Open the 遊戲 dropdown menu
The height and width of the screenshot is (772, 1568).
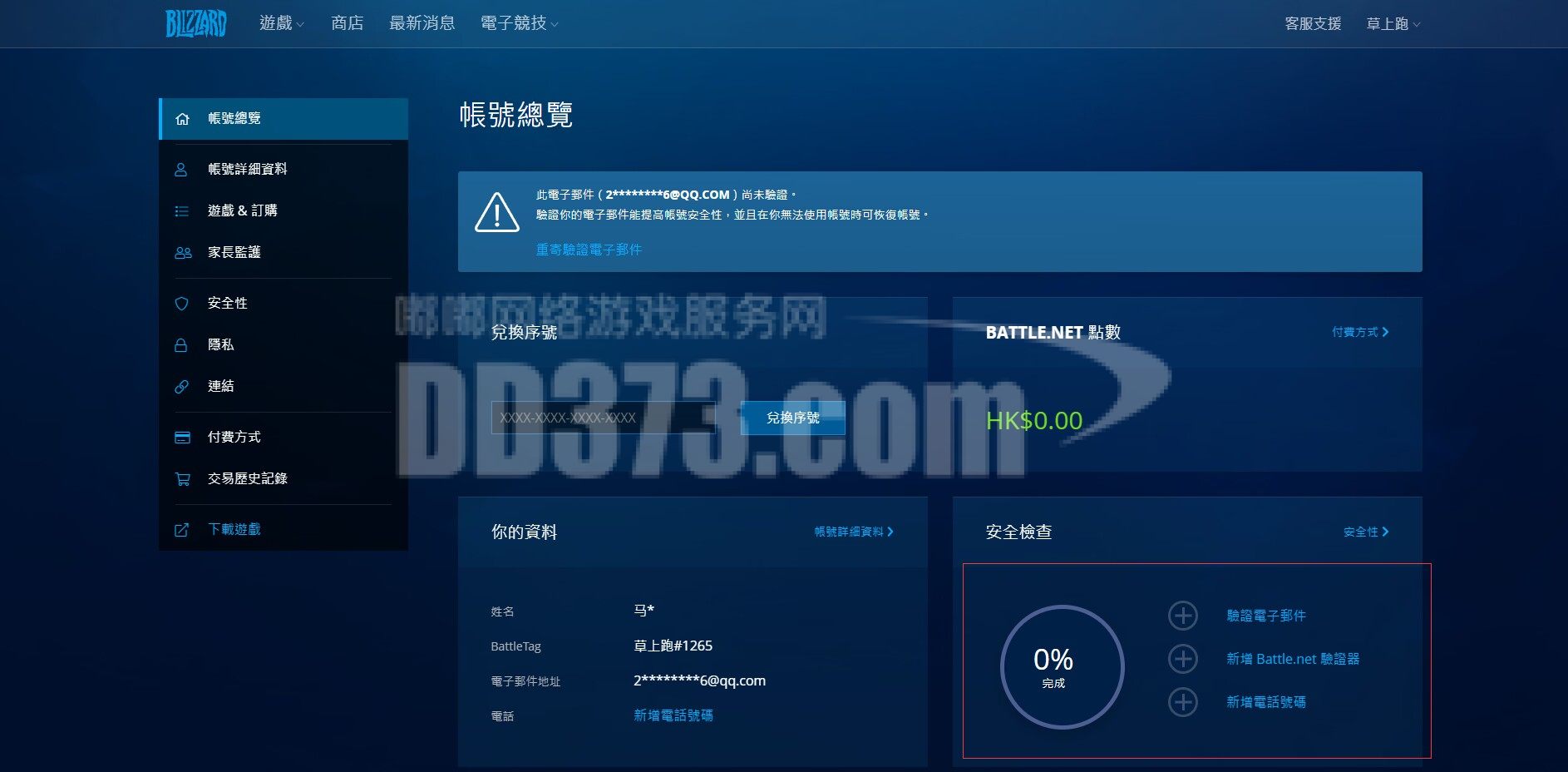point(281,23)
